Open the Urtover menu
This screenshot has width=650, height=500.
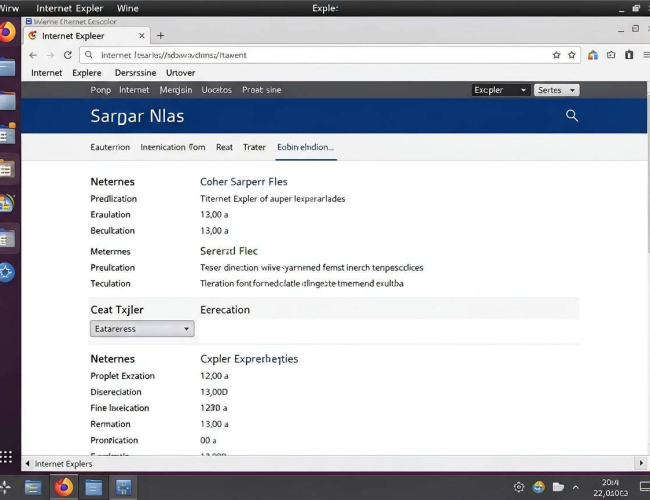click(180, 73)
